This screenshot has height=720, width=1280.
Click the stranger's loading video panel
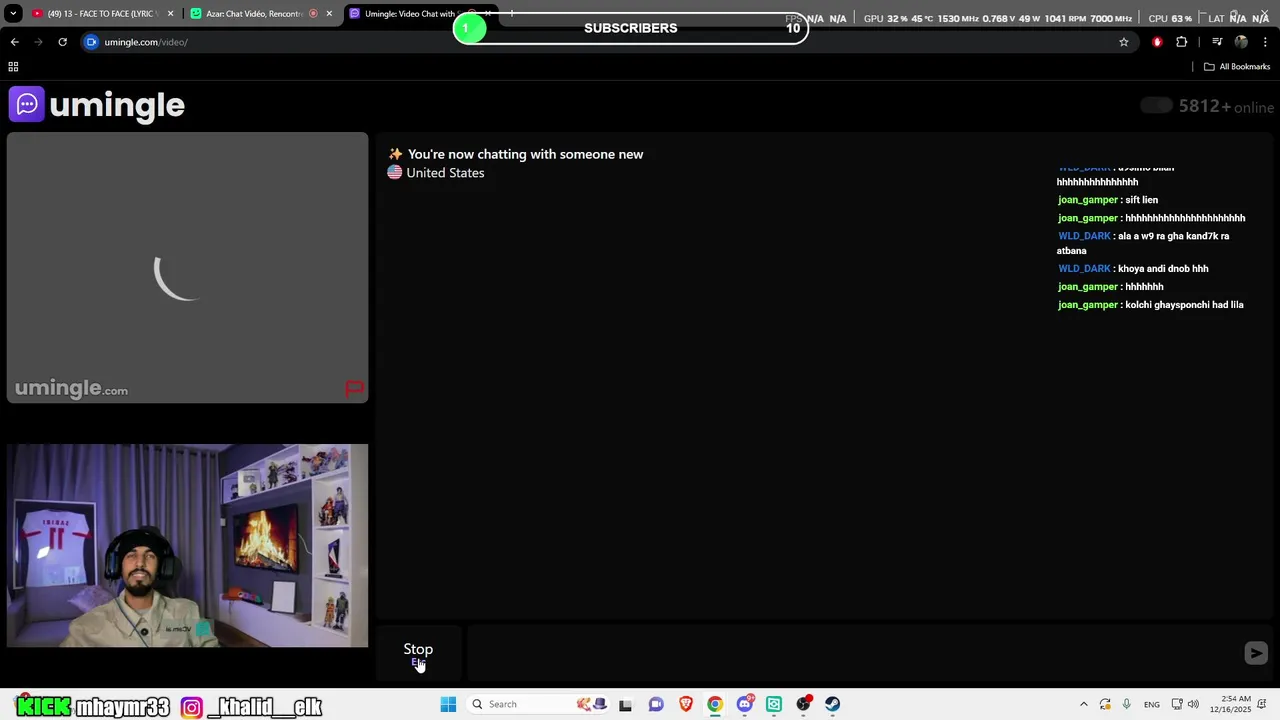coord(187,268)
